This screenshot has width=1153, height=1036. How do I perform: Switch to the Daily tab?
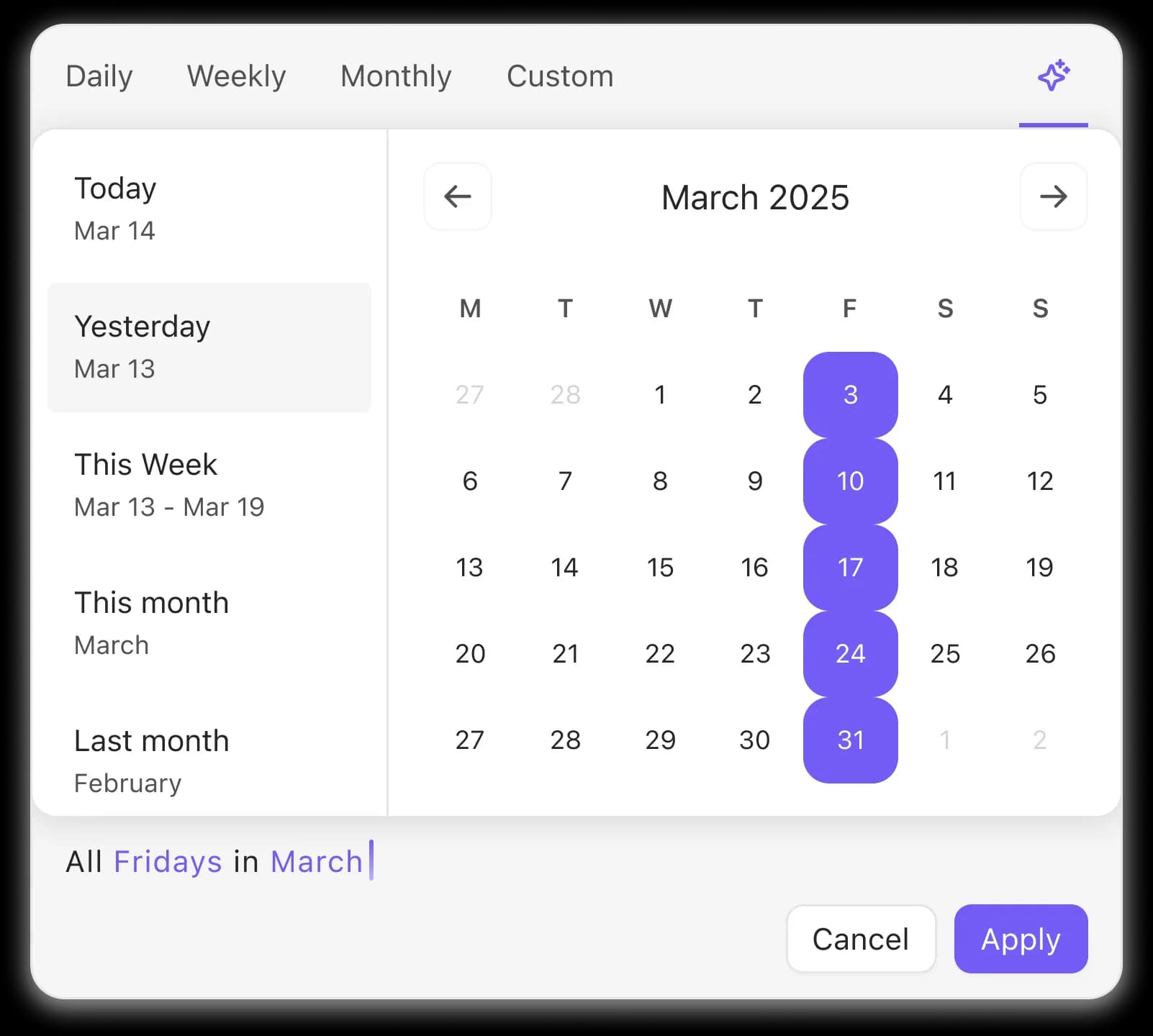(99, 76)
